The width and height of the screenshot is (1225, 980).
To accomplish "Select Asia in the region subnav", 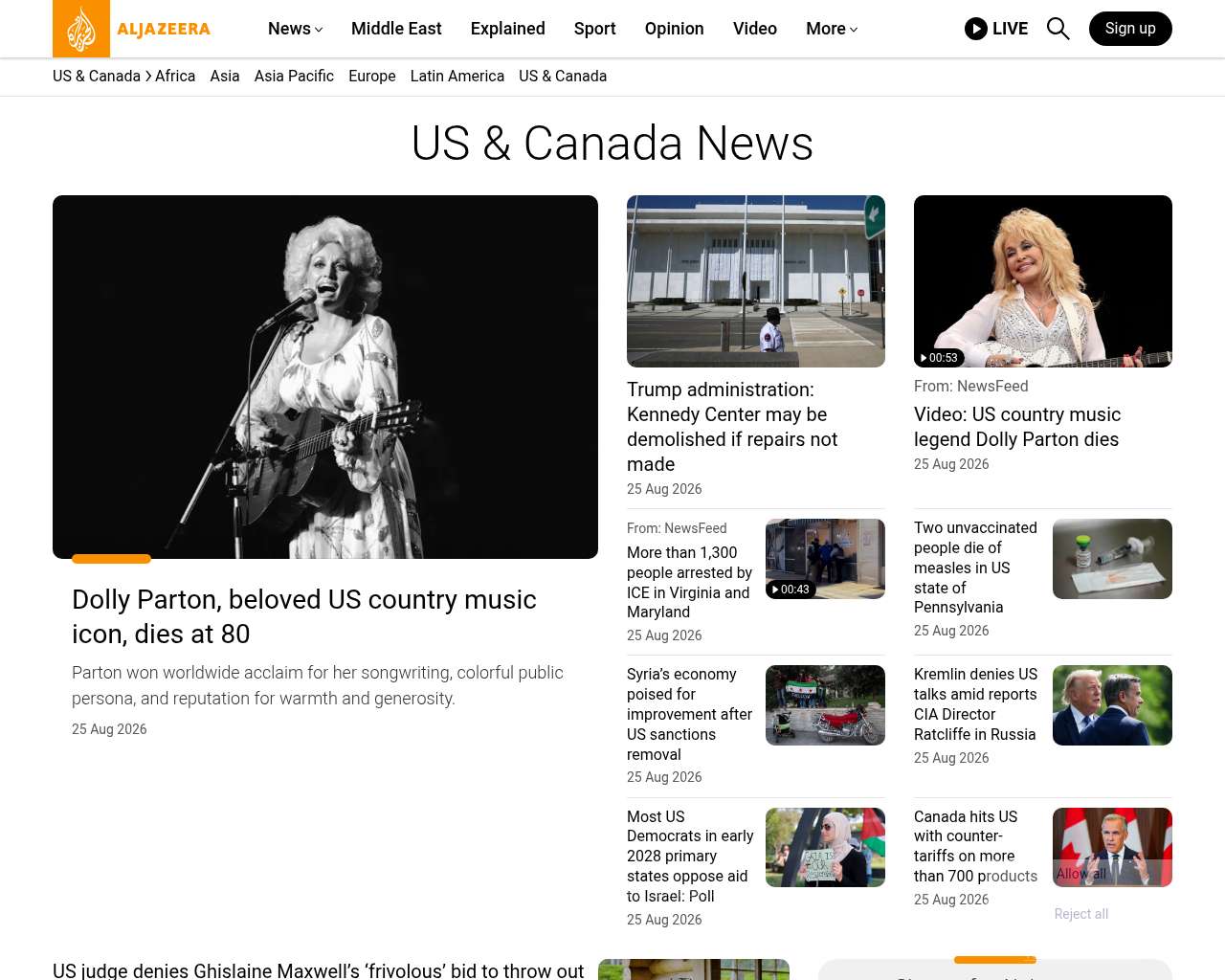I will point(225,77).
